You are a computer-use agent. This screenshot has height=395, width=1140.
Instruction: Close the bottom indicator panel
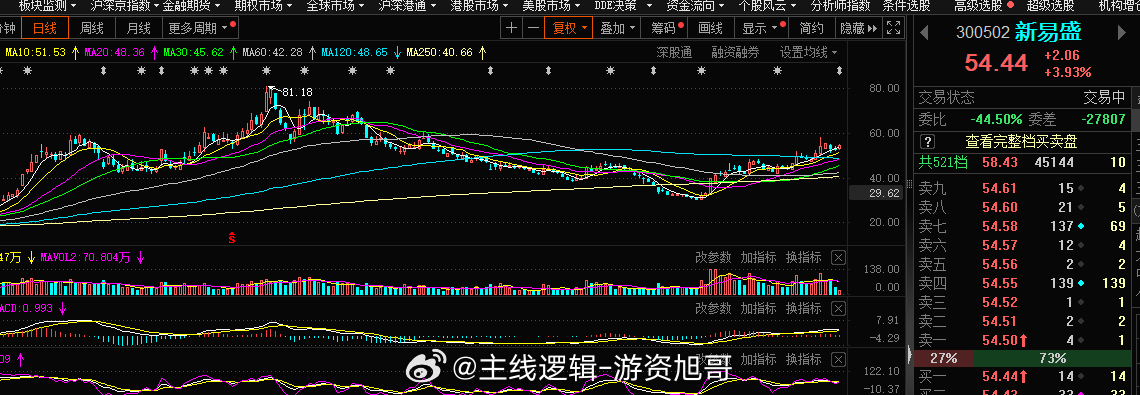pos(838,359)
